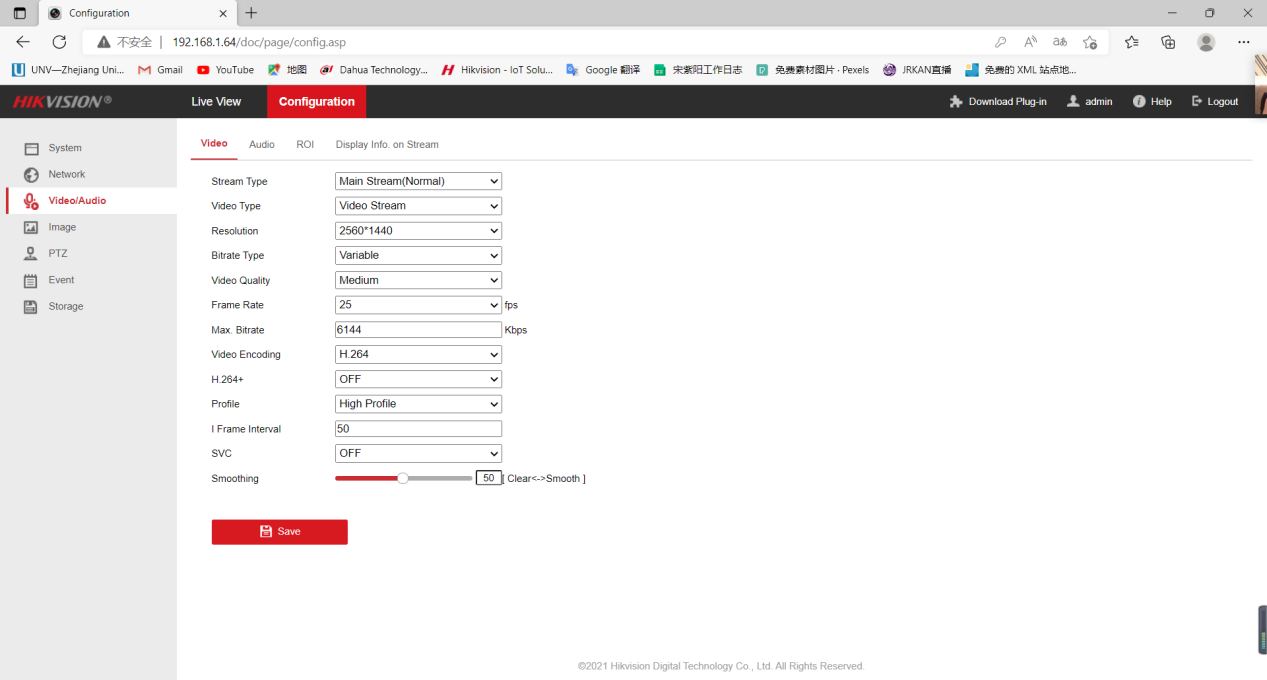The height and width of the screenshot is (680, 1267).
Task: Open the Favorites list icon
Action: coord(1131,42)
